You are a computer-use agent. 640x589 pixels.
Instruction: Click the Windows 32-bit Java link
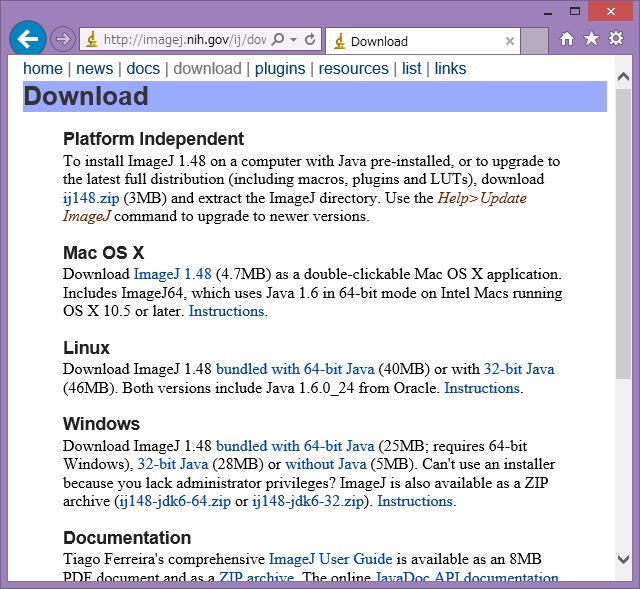pyautogui.click(x=173, y=464)
